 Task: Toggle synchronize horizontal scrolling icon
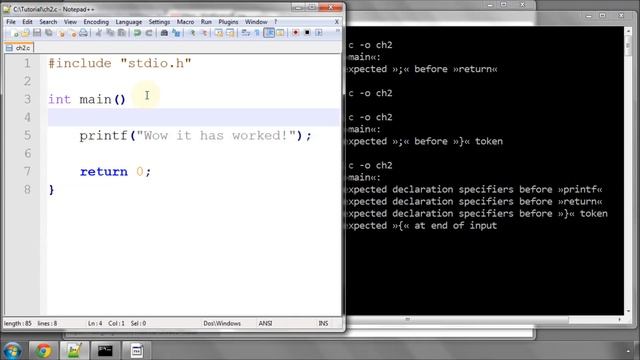click(x=230, y=33)
